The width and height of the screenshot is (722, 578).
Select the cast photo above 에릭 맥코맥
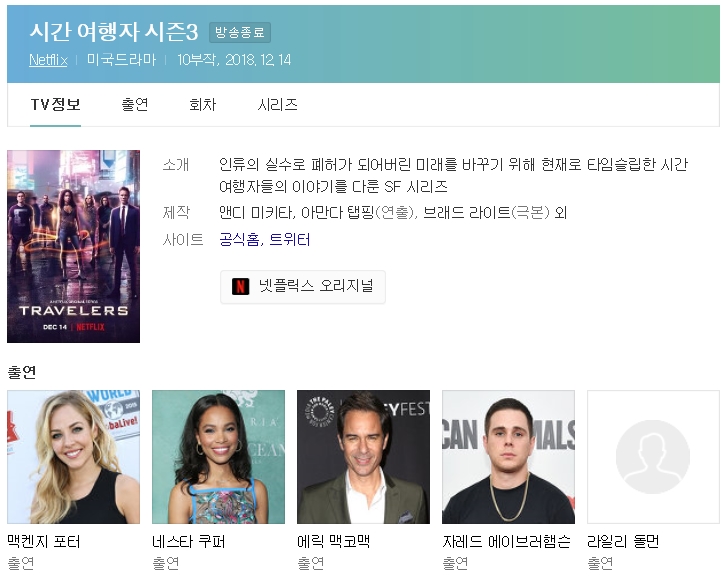[x=363, y=456]
